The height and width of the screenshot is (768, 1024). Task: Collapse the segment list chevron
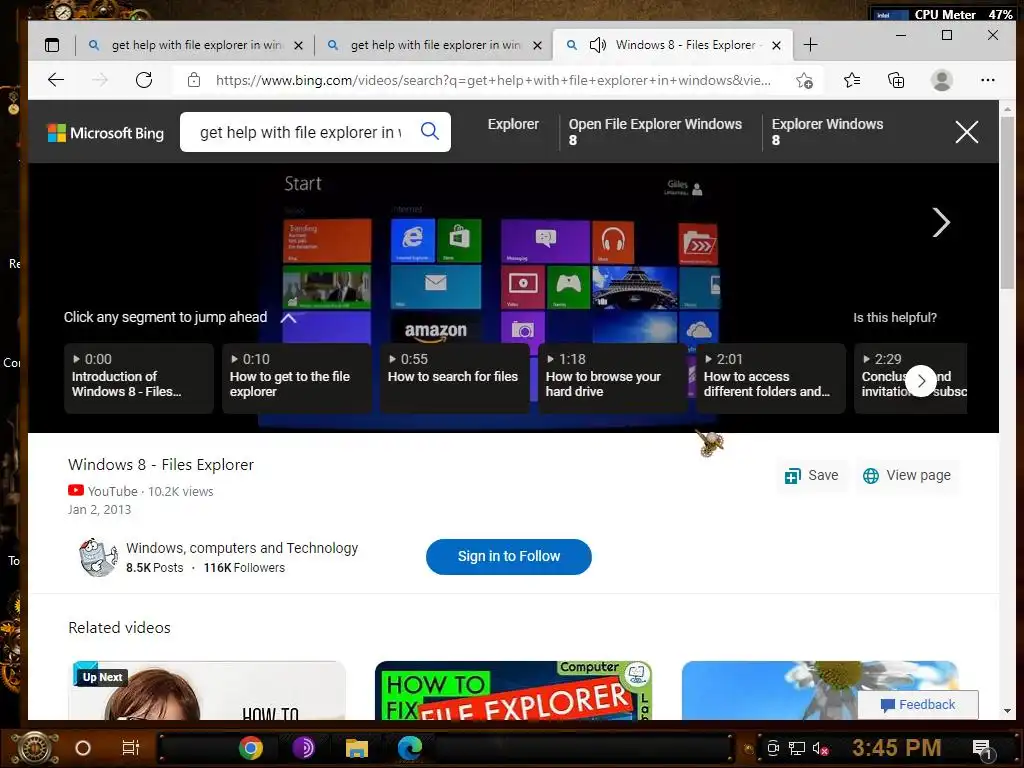click(288, 318)
